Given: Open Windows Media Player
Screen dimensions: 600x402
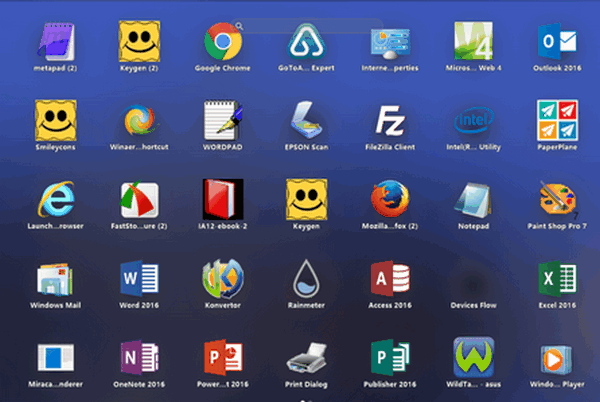Looking at the screenshot, I should click(556, 359).
